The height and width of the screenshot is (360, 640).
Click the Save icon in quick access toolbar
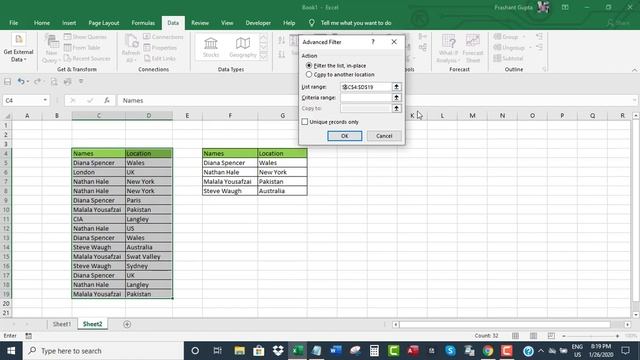coord(7,82)
